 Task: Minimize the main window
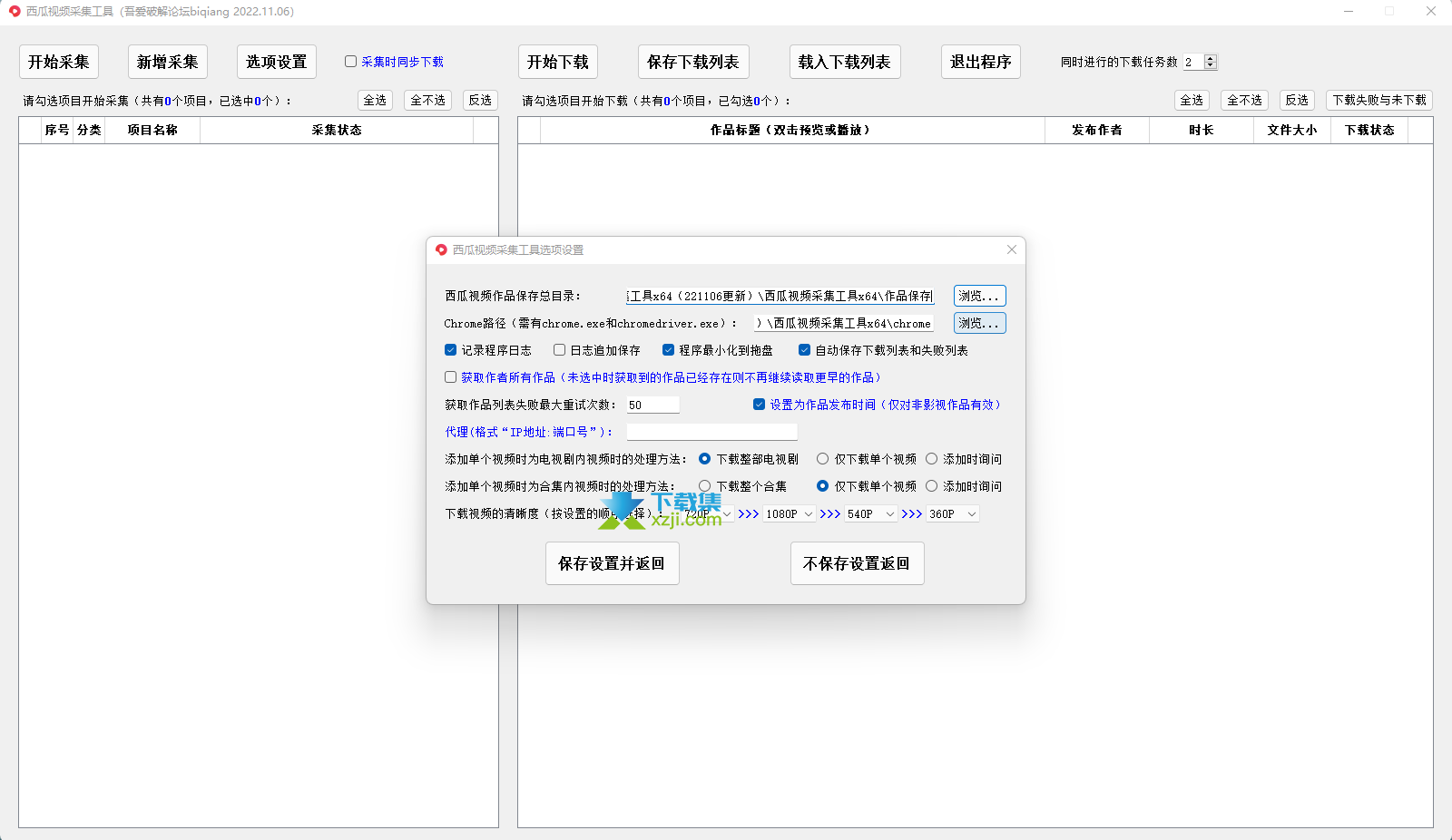coord(1349,11)
